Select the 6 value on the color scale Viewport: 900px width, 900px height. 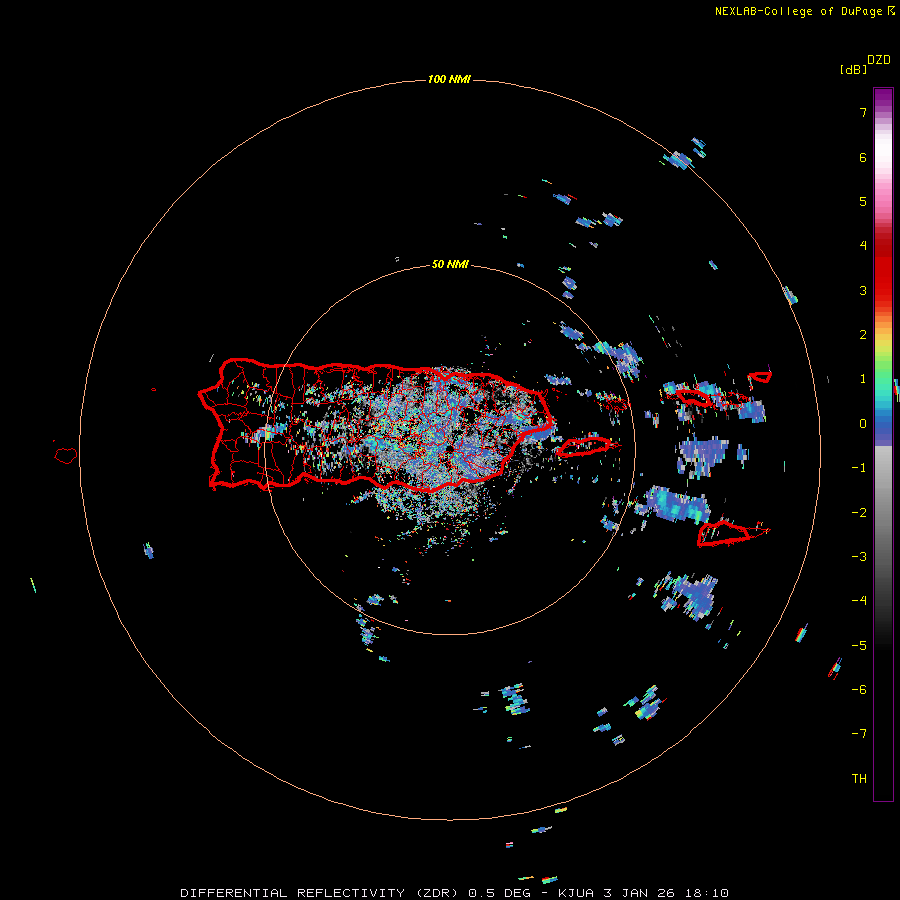click(863, 157)
